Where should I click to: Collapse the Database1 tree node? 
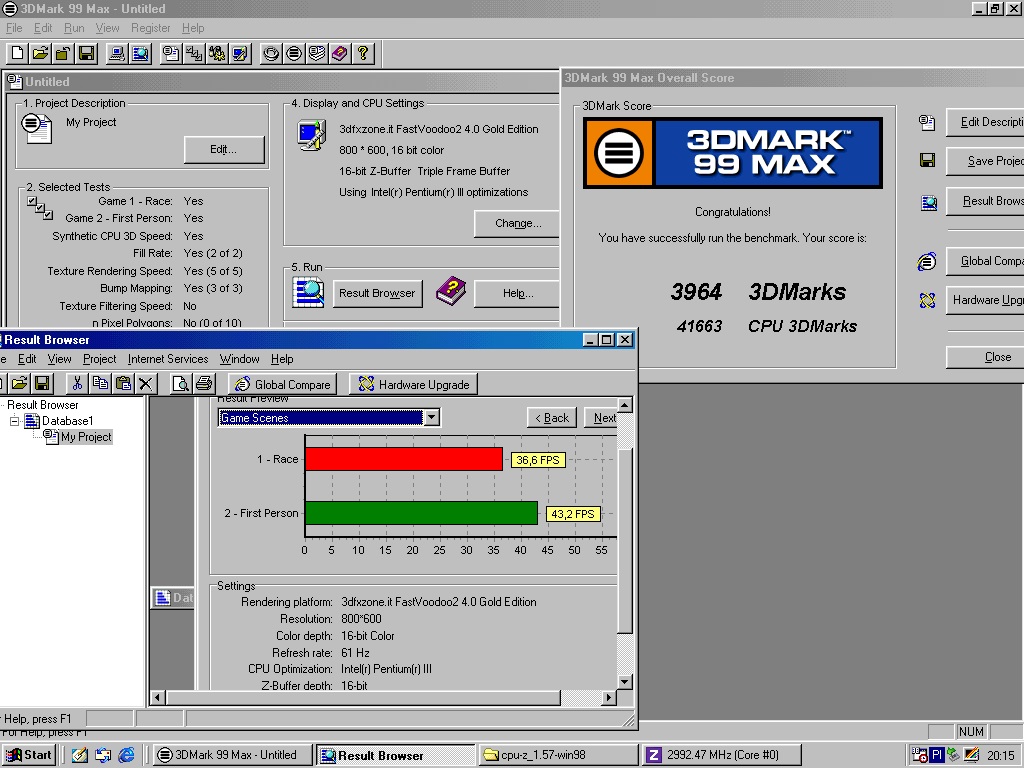(x=14, y=421)
